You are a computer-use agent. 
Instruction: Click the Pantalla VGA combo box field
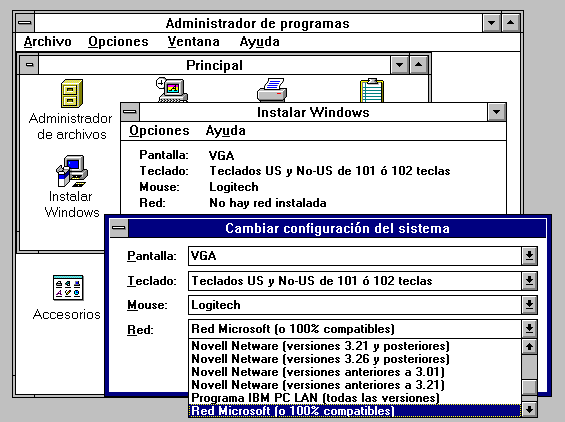point(355,256)
